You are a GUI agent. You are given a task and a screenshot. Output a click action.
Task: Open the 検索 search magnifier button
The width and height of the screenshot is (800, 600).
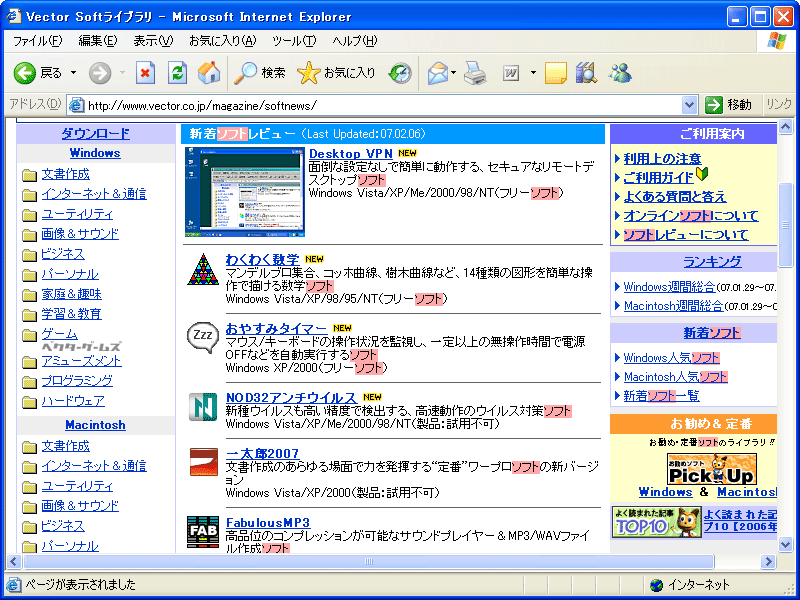click(260, 73)
